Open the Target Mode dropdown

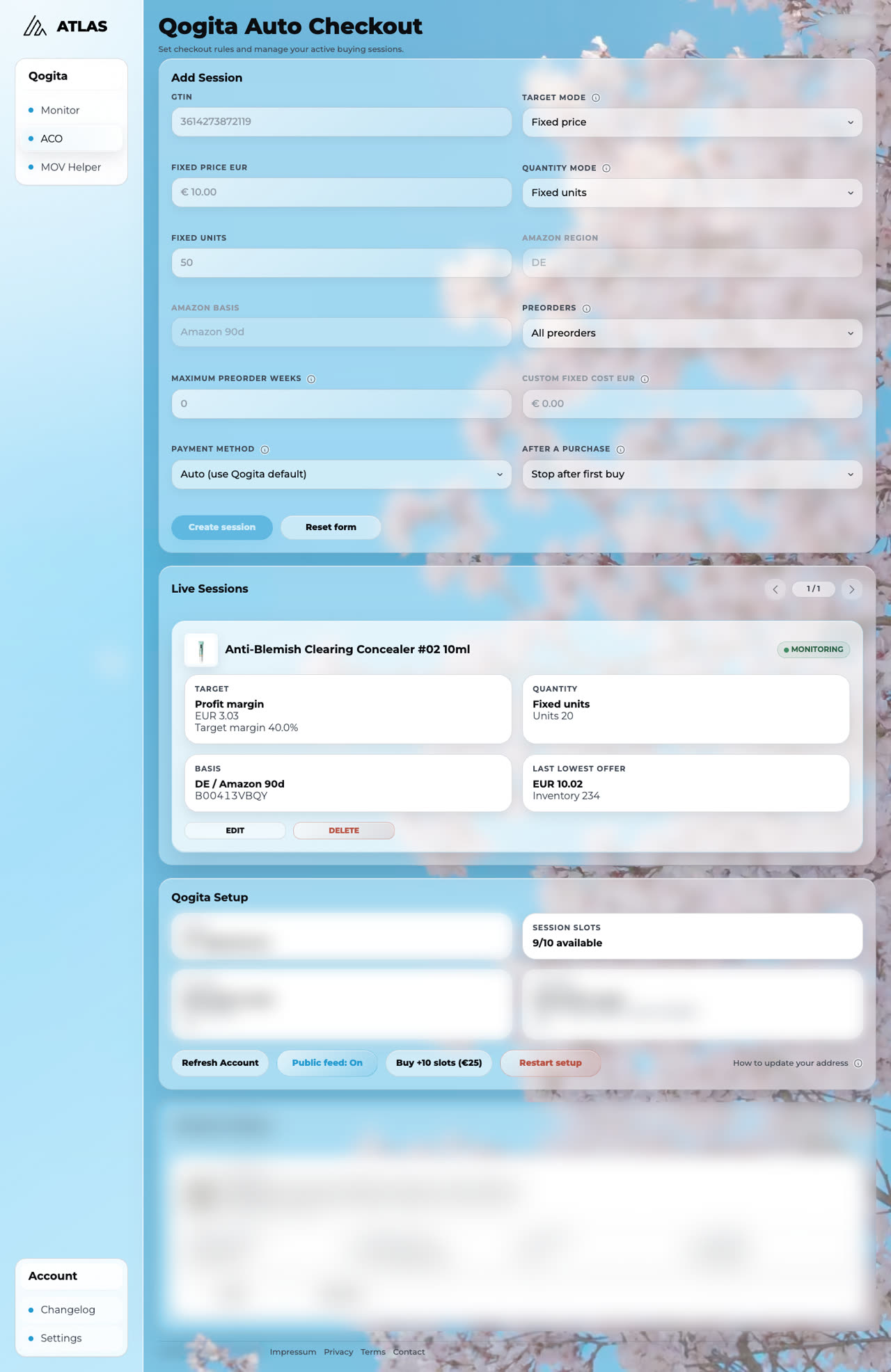pos(692,122)
